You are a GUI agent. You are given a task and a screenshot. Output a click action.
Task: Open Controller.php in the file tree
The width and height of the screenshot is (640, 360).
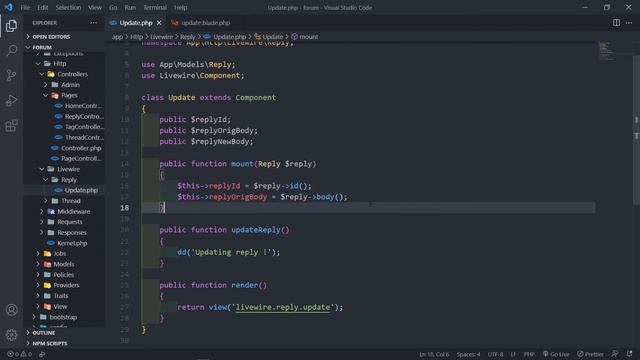click(81, 148)
